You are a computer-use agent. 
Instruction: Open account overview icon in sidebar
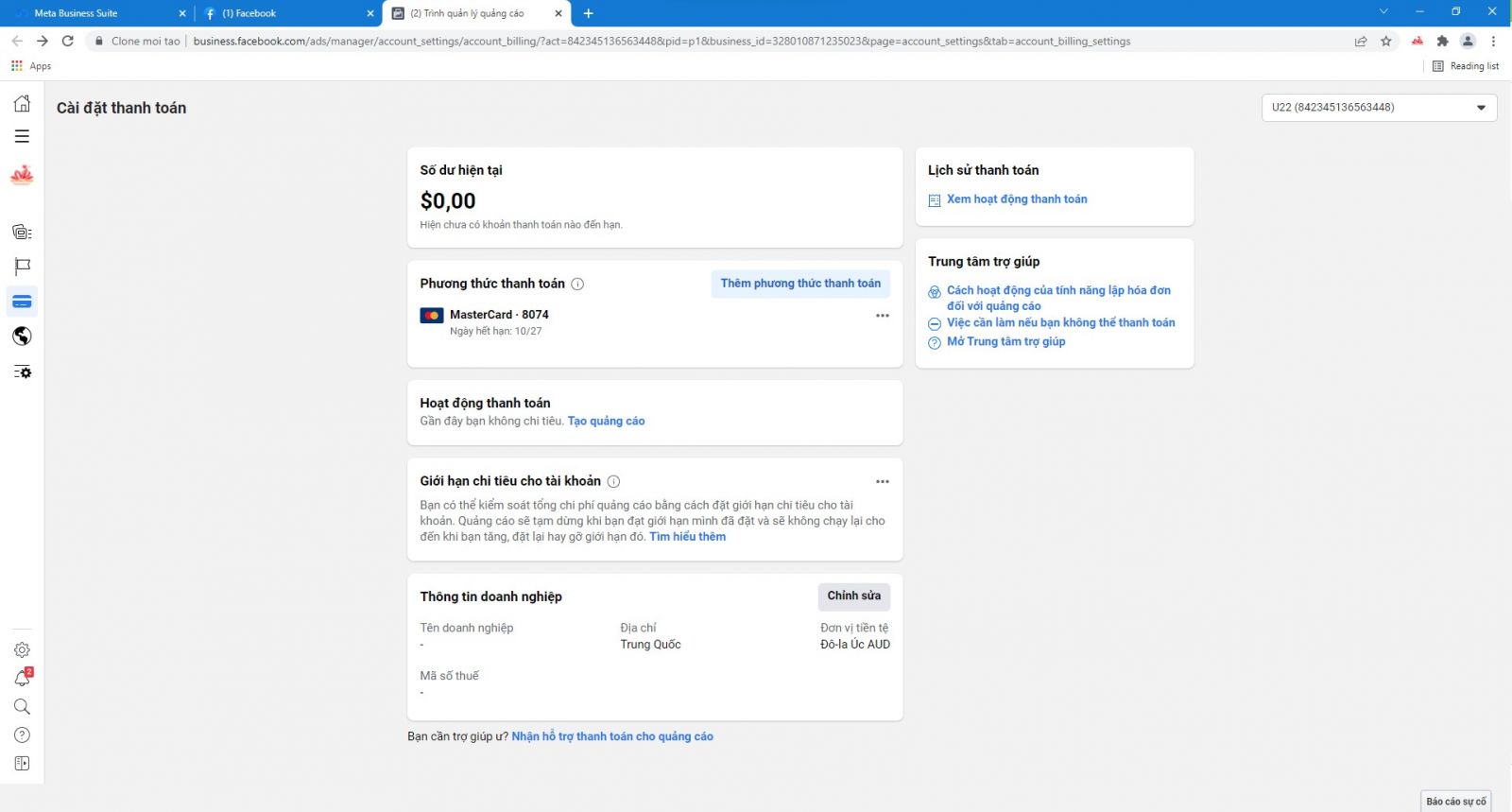click(x=22, y=232)
